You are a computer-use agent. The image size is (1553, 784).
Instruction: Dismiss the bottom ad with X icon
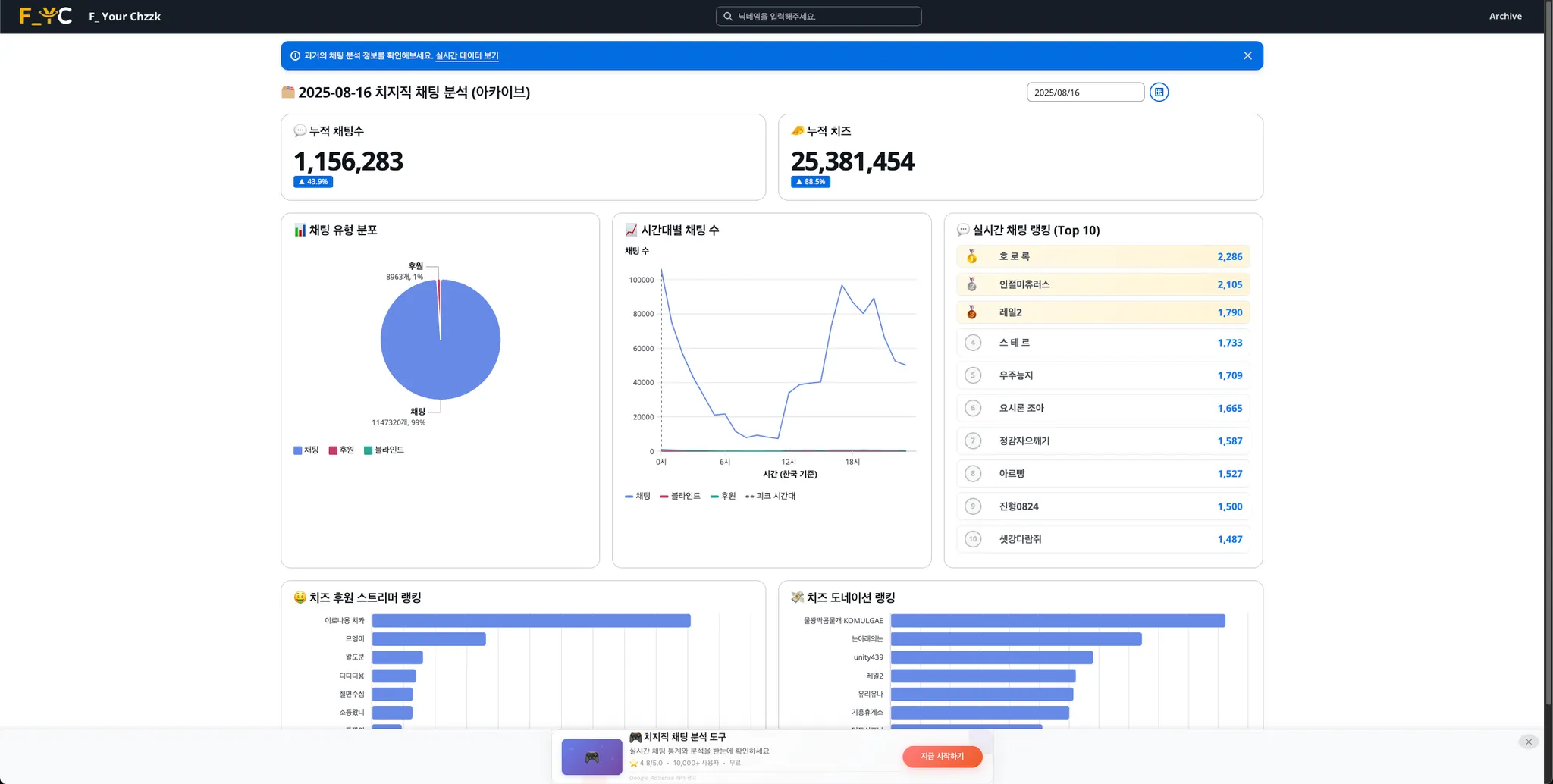[1528, 742]
